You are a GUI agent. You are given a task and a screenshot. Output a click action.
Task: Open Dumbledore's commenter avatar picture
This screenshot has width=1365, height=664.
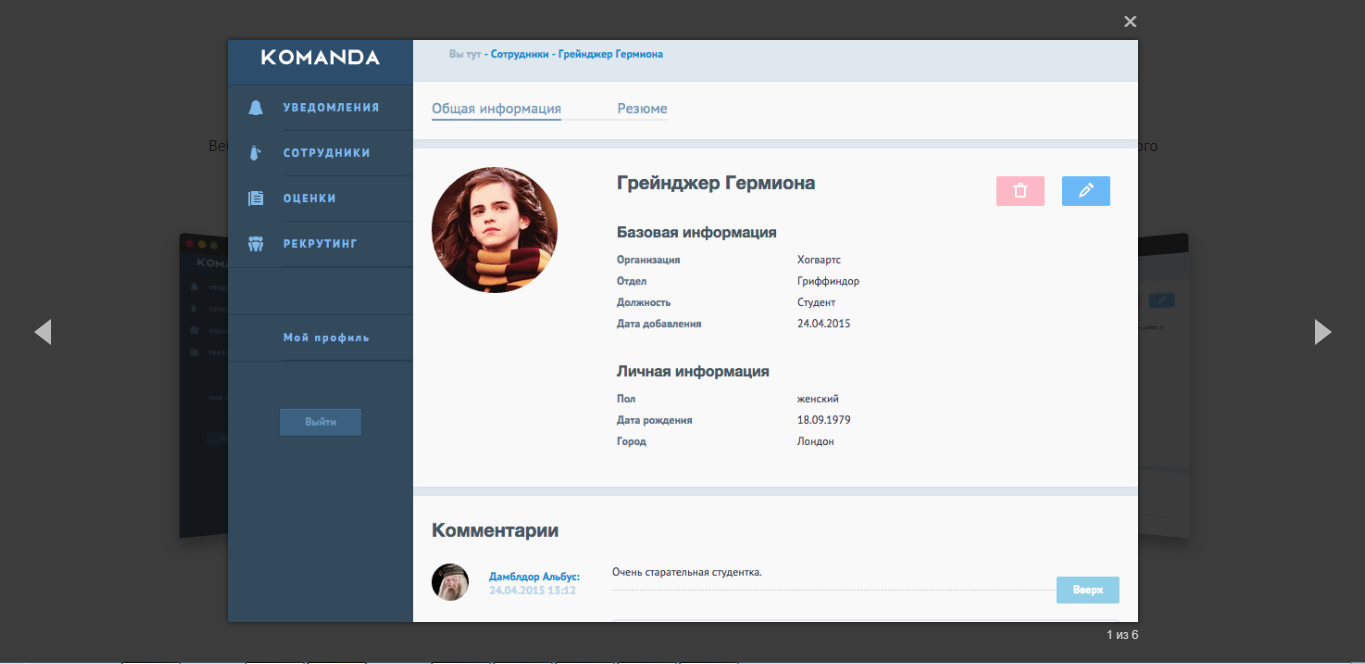pyautogui.click(x=450, y=582)
